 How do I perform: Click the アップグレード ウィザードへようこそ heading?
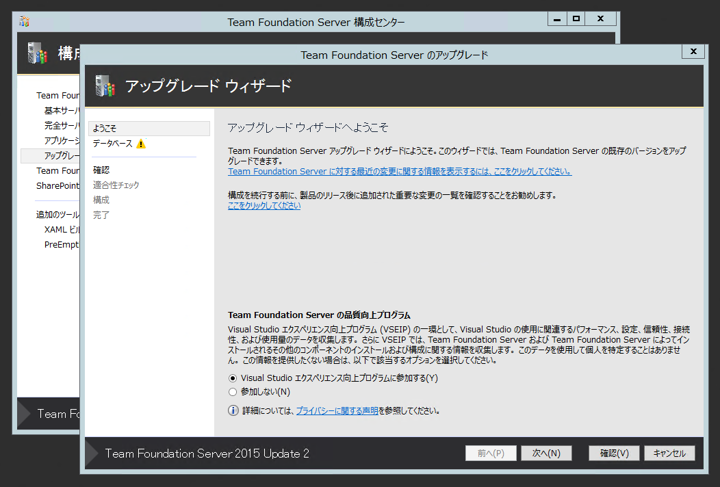(308, 128)
